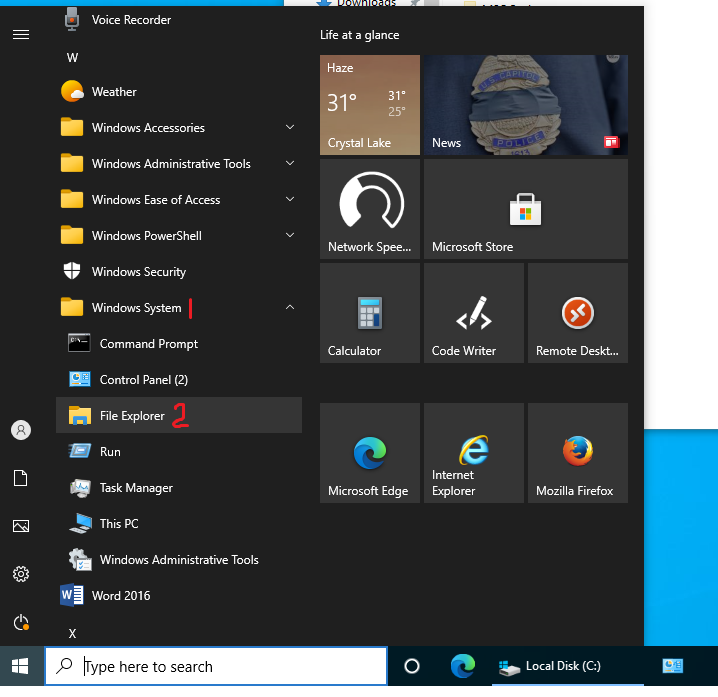
Task: Open the Network Speed Test tile
Action: click(x=370, y=209)
